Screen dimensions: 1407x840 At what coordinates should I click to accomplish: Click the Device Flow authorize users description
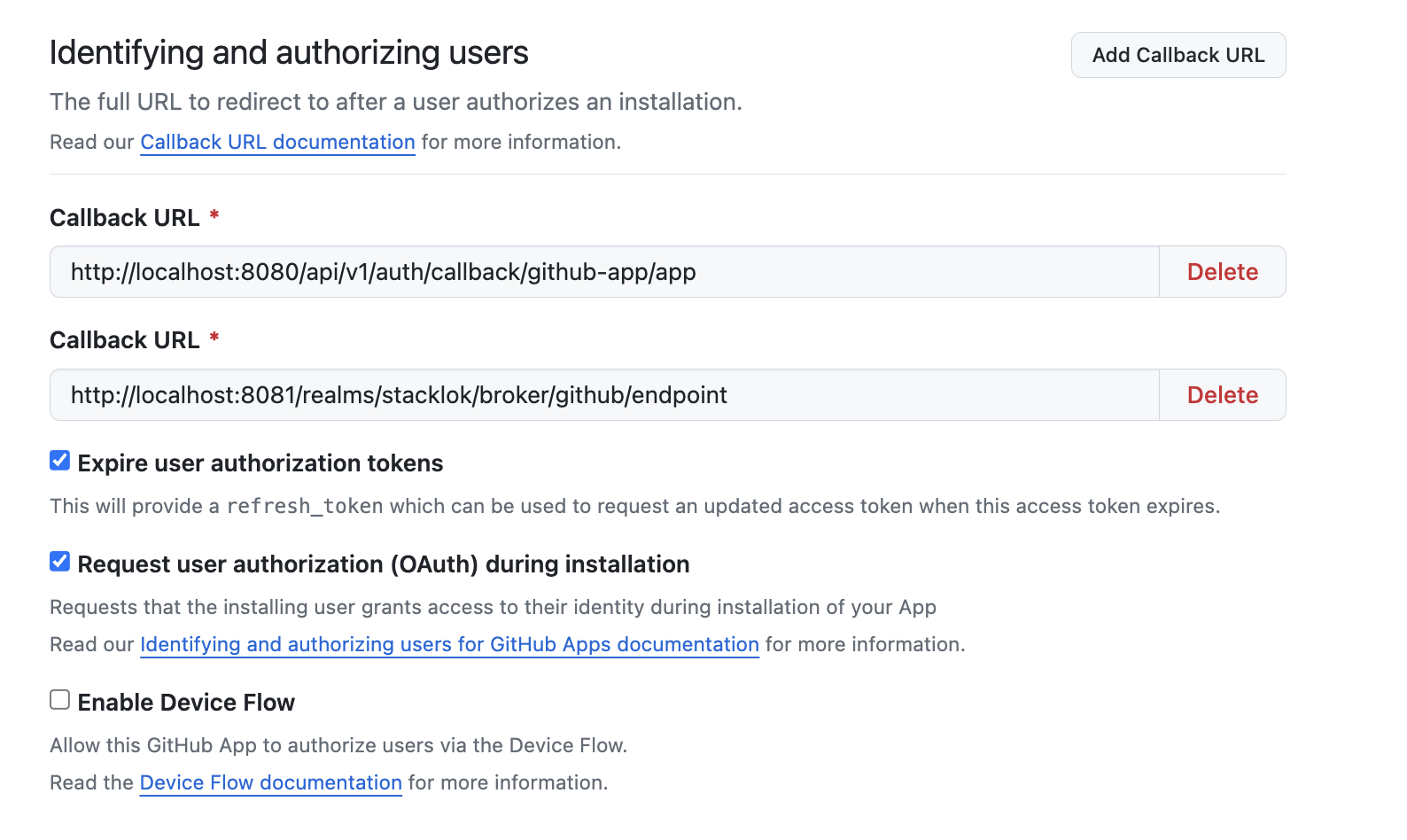coord(338,745)
